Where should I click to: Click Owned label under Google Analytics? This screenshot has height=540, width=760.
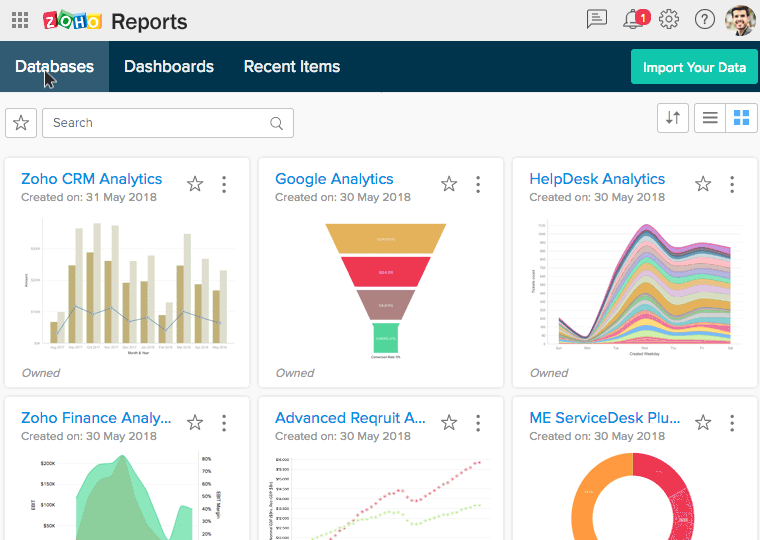click(x=295, y=373)
